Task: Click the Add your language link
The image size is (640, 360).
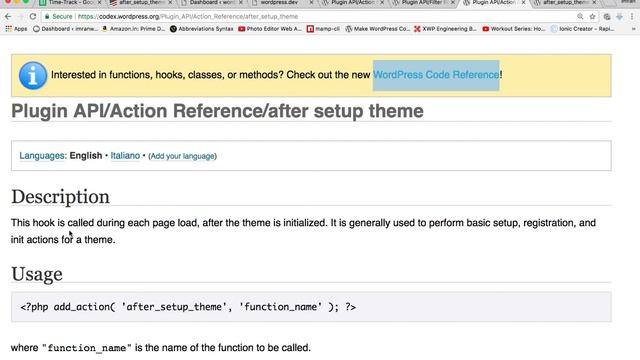Action: click(x=182, y=156)
